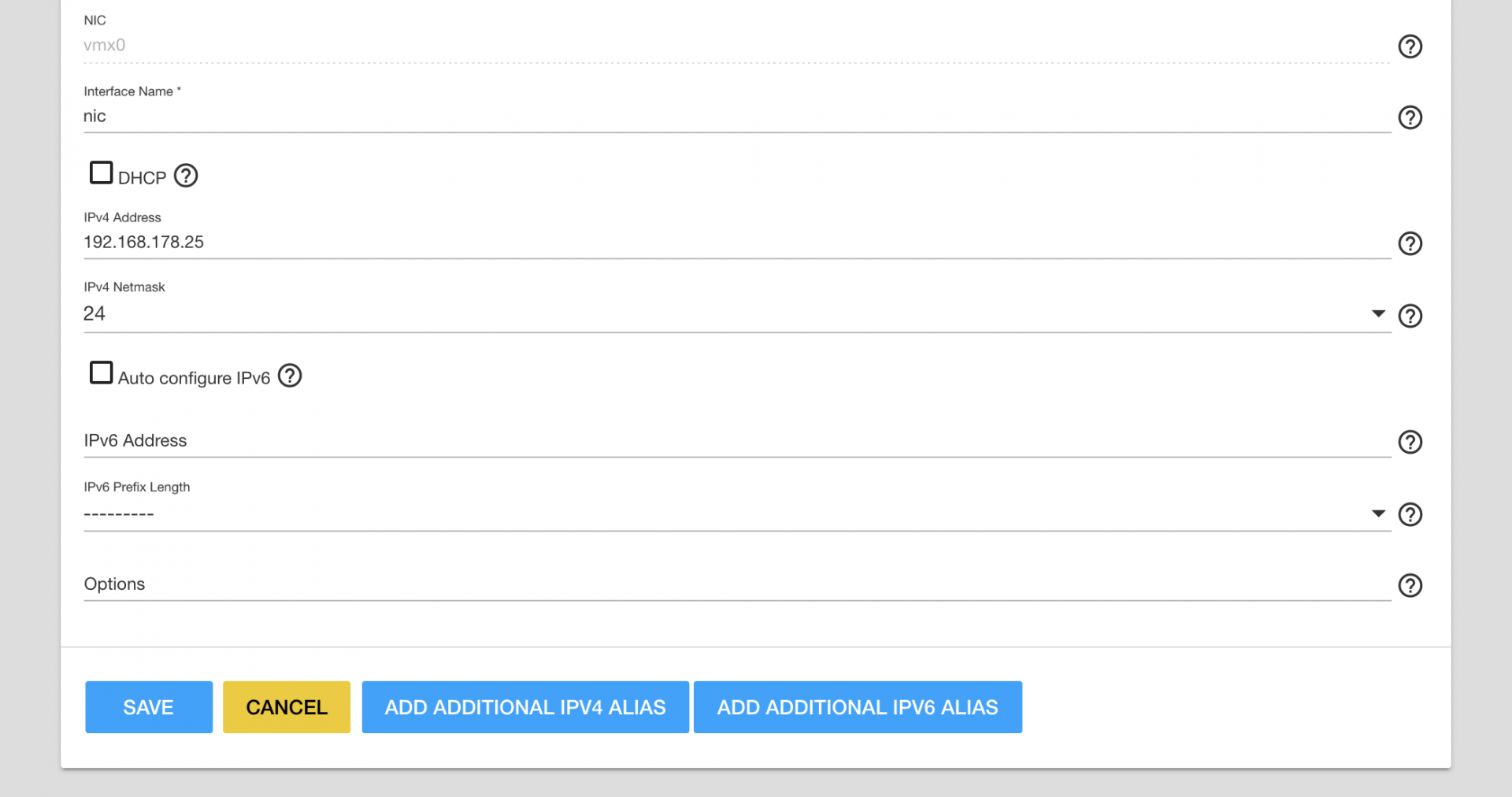Open help for IPv6 Address field
1512x797 pixels.
pos(1410,442)
